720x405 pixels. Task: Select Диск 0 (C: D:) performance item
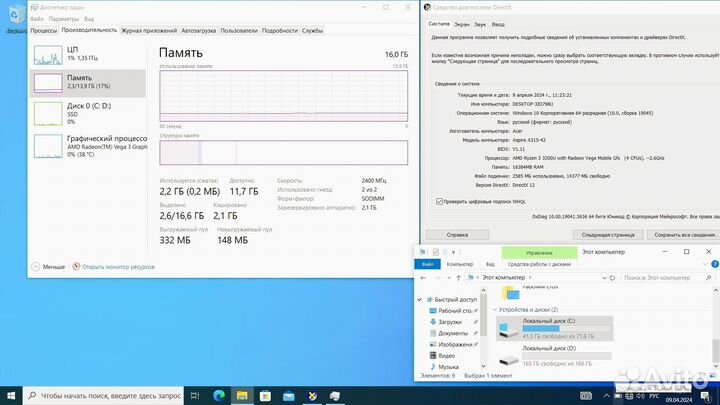(x=88, y=113)
